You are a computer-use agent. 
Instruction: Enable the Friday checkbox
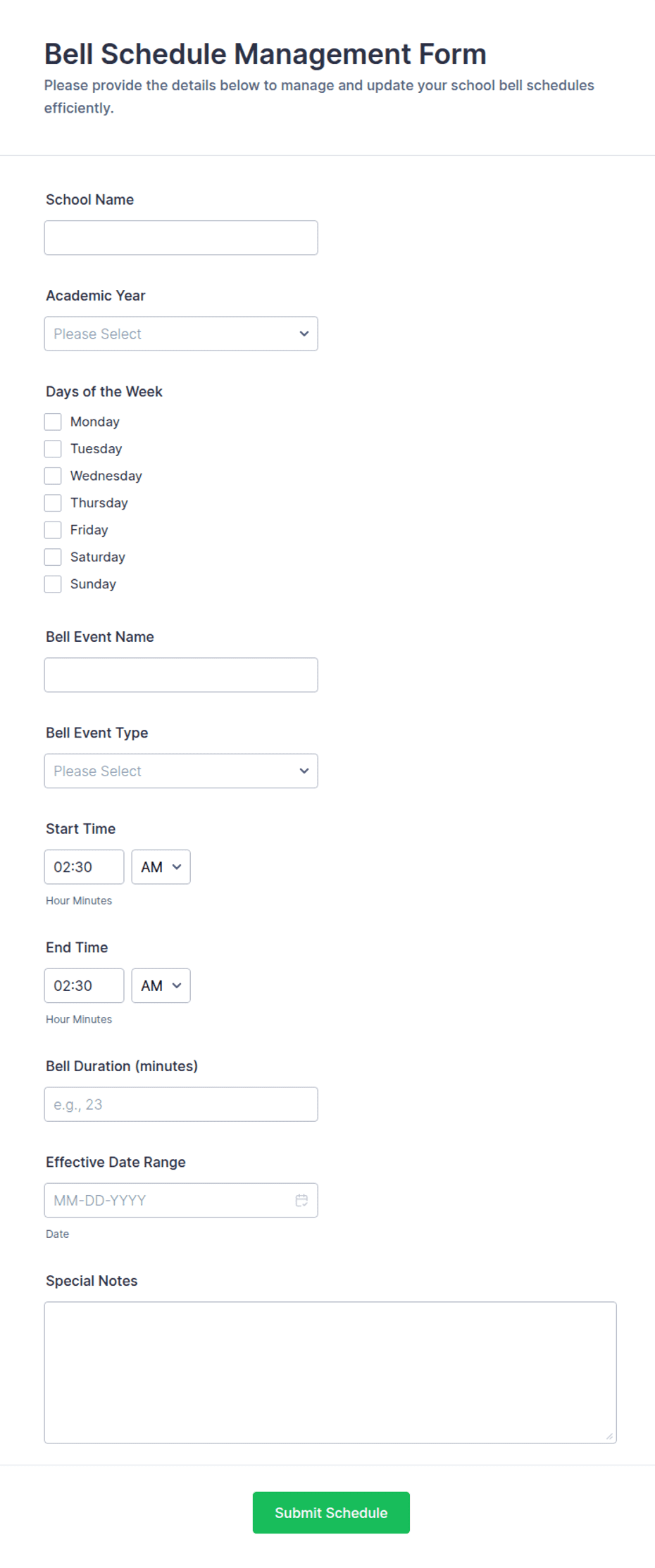[x=53, y=530]
